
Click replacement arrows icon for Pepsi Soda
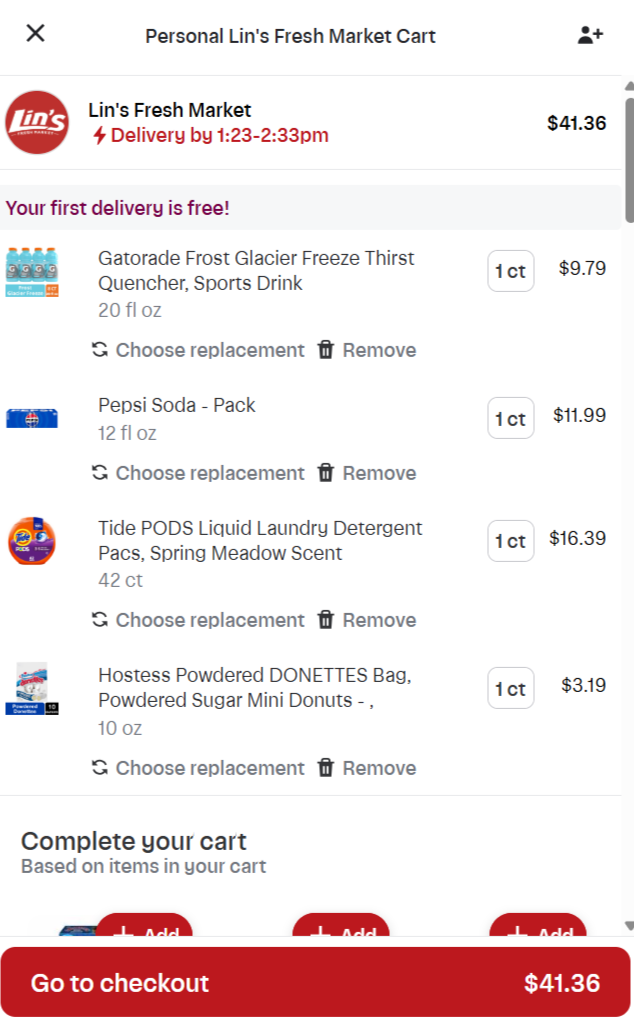tap(100, 473)
